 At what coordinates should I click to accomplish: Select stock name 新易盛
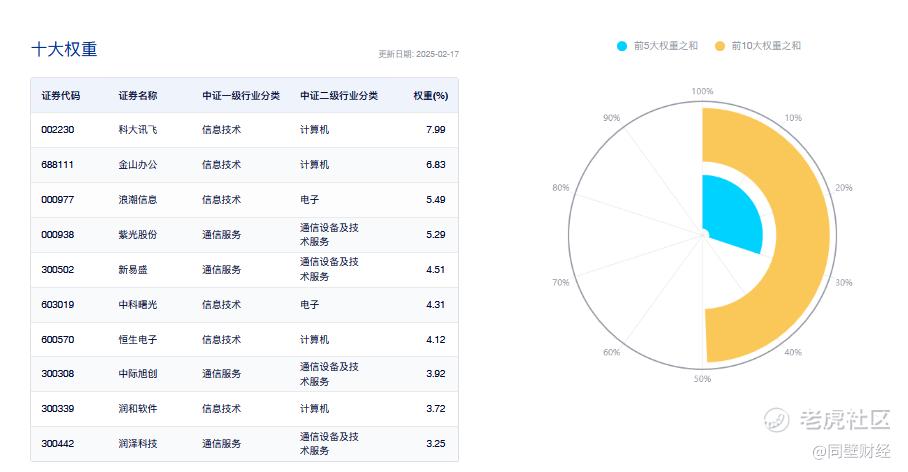coord(133,269)
